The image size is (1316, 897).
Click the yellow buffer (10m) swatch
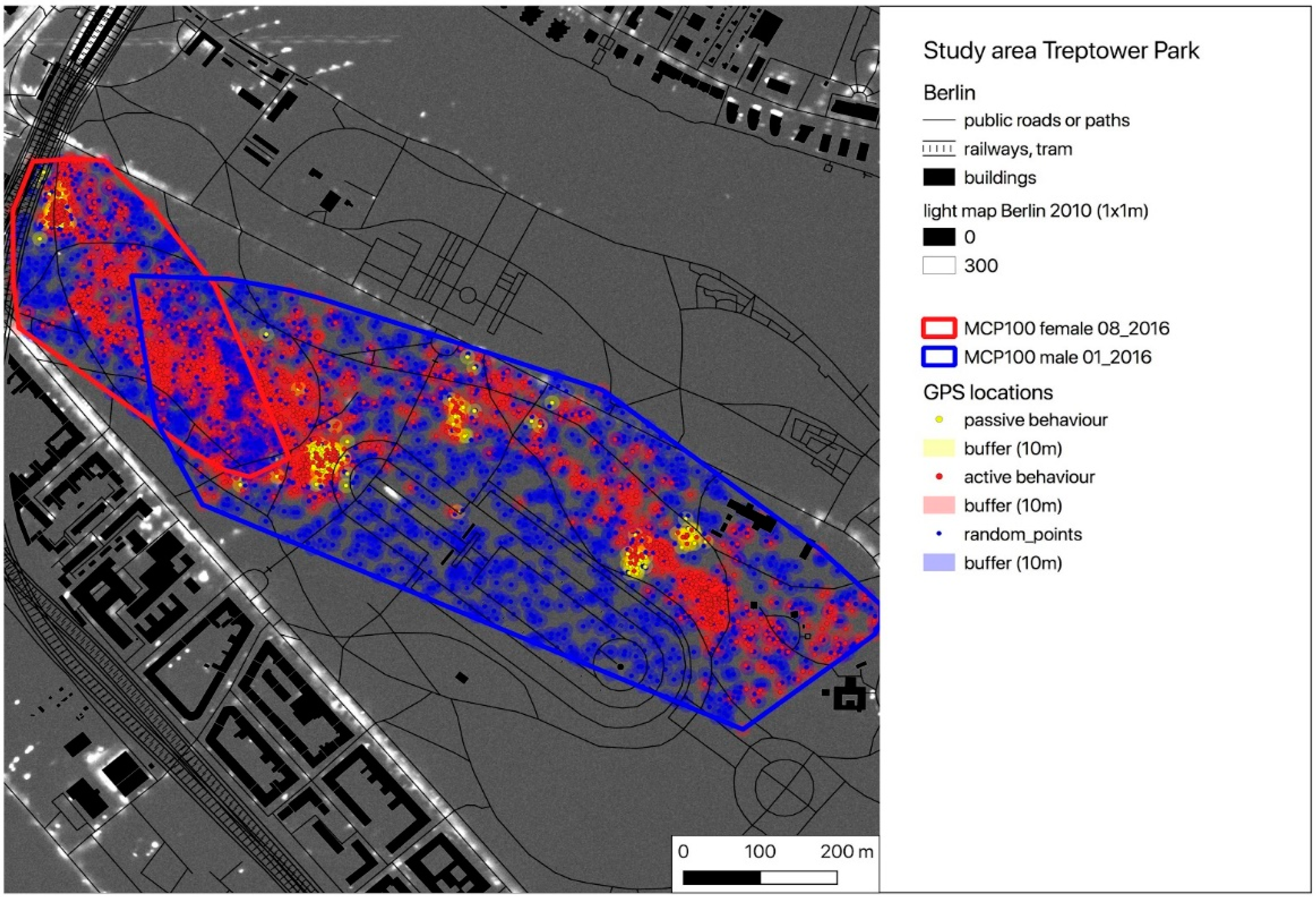(x=939, y=448)
